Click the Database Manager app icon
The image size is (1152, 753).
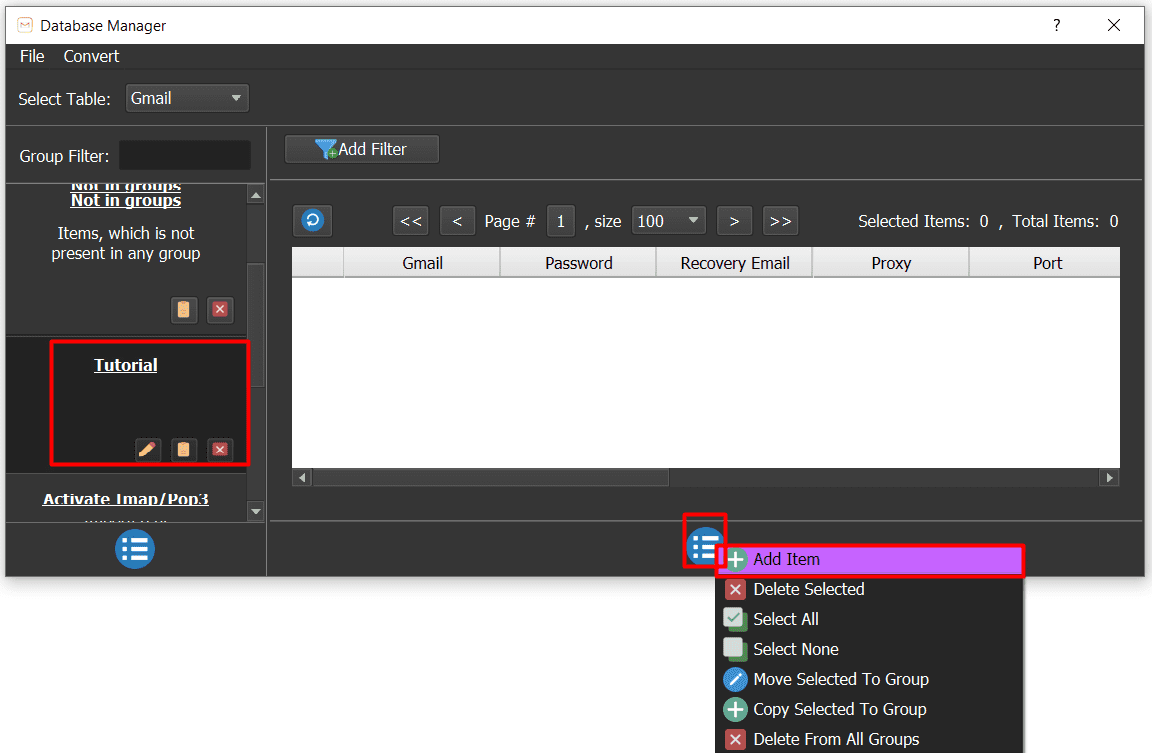[x=25, y=26]
